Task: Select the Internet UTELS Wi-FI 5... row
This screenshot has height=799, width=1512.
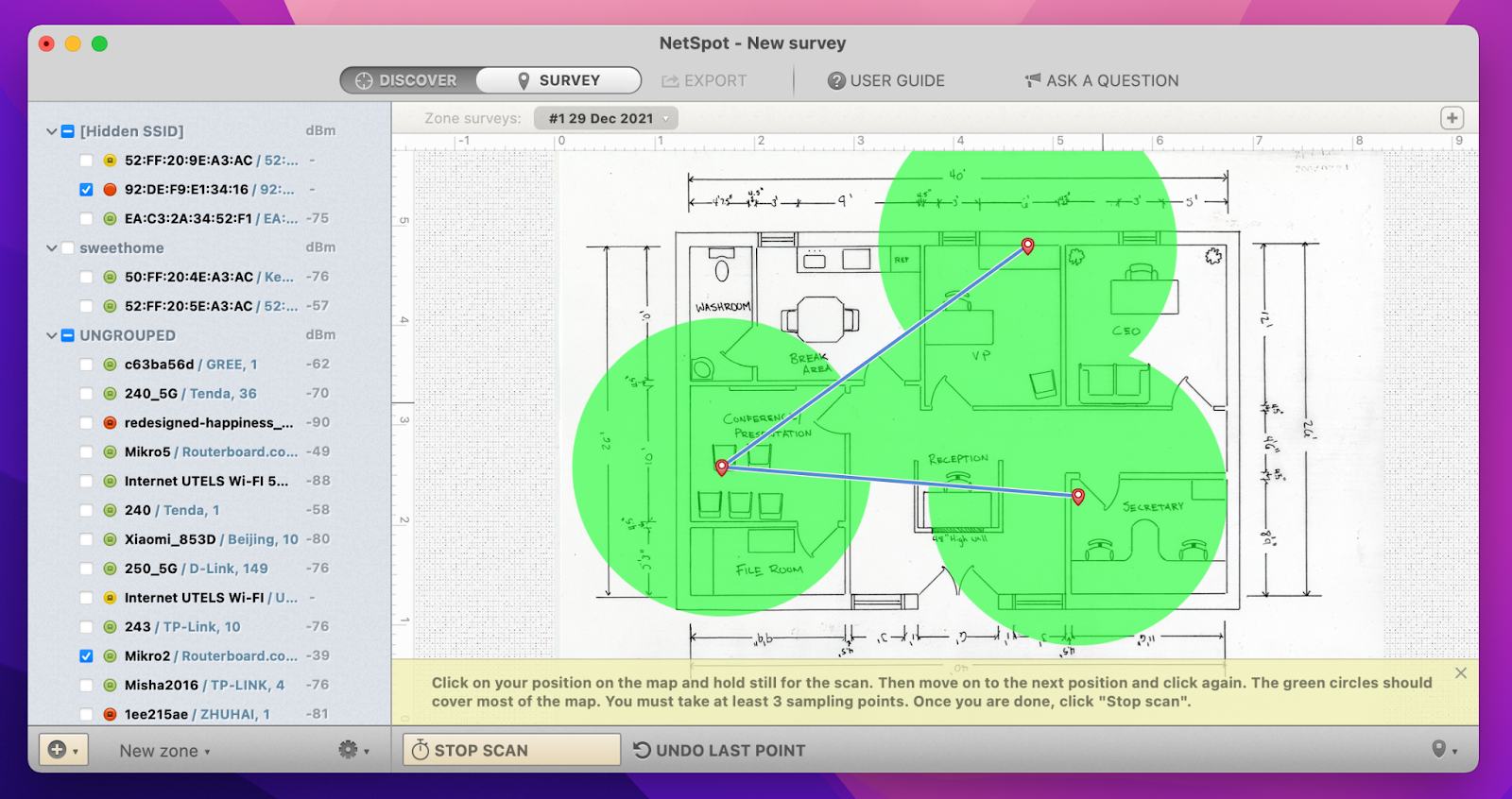Action: (210, 481)
